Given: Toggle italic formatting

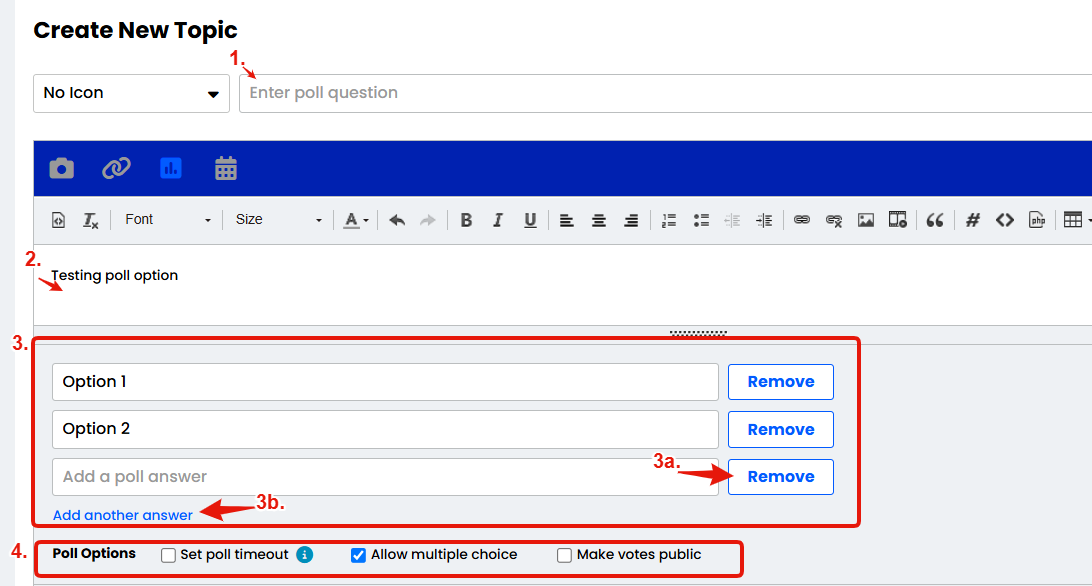Looking at the screenshot, I should pos(497,220).
